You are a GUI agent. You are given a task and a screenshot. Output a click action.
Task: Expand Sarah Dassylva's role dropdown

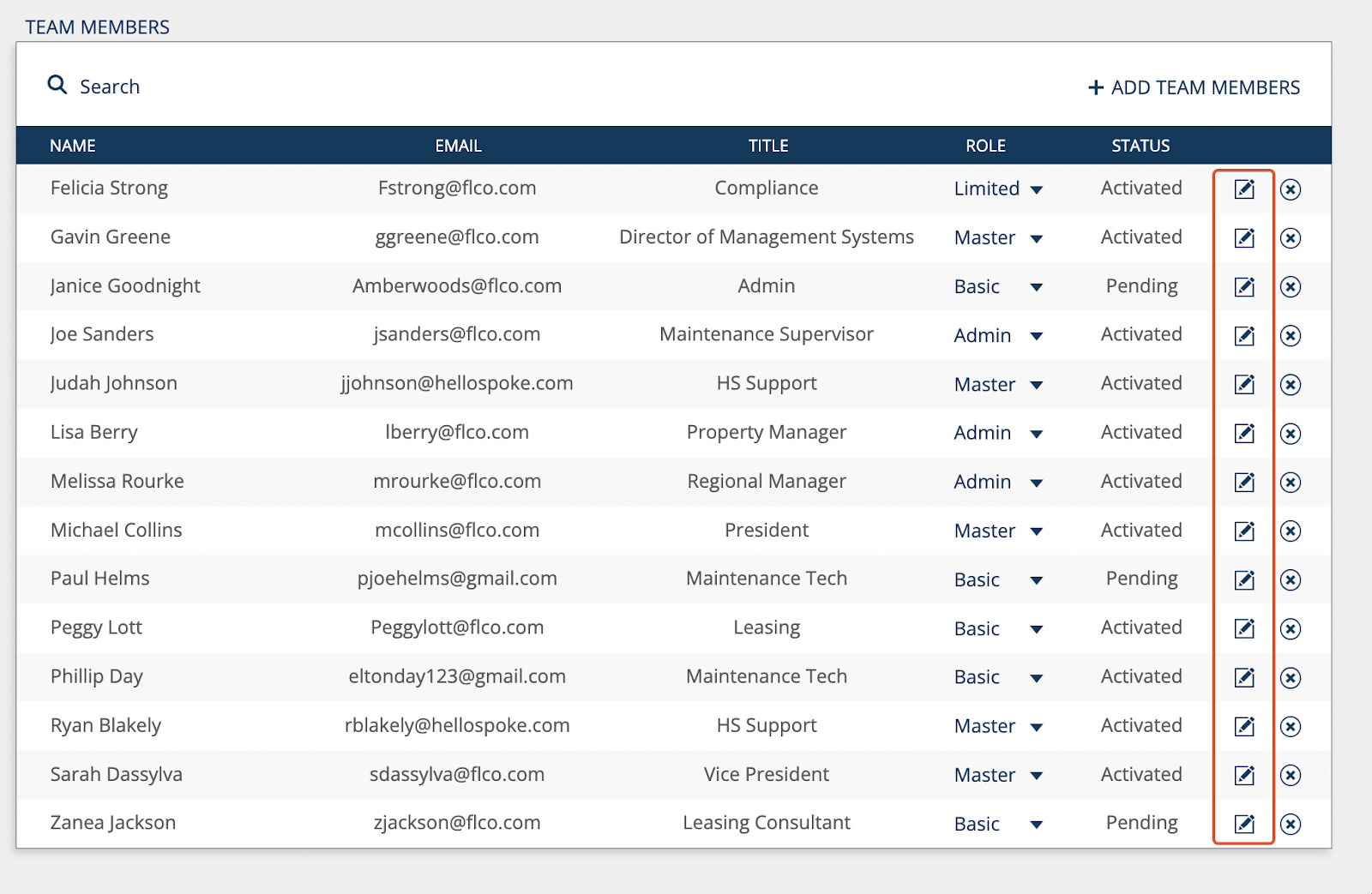[998, 775]
